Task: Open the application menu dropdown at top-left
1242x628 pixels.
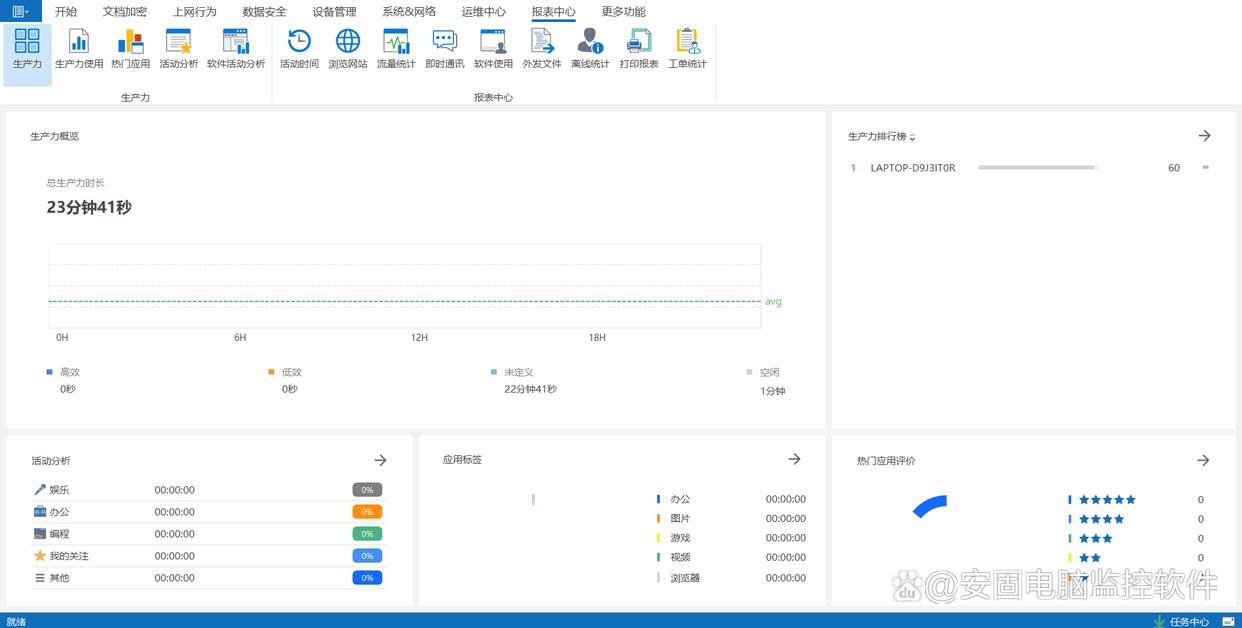Action: (x=20, y=11)
